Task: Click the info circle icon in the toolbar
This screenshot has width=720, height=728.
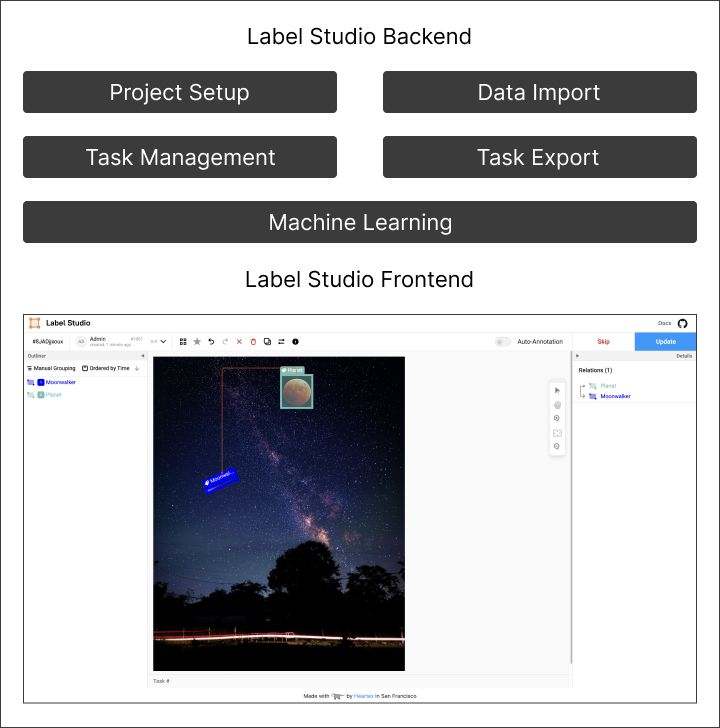Action: coord(295,342)
